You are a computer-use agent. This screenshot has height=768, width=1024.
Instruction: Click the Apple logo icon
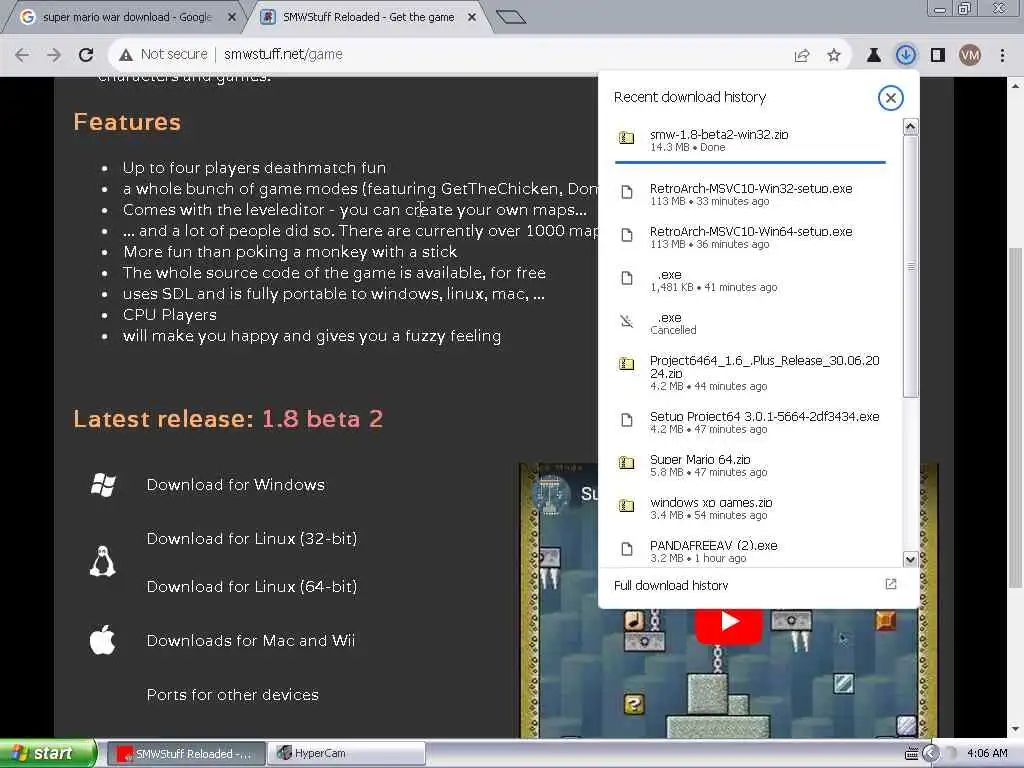(x=103, y=639)
